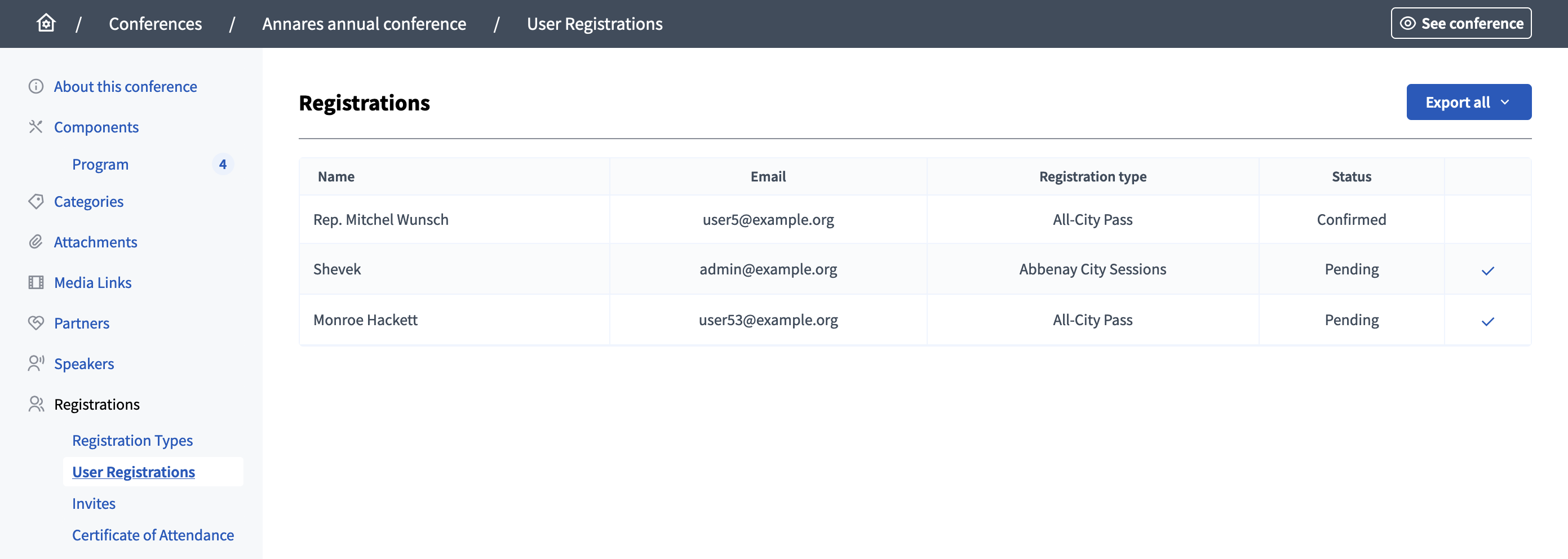The height and width of the screenshot is (559, 1568).
Task: Click the home icon in the breadcrumb
Action: click(46, 23)
